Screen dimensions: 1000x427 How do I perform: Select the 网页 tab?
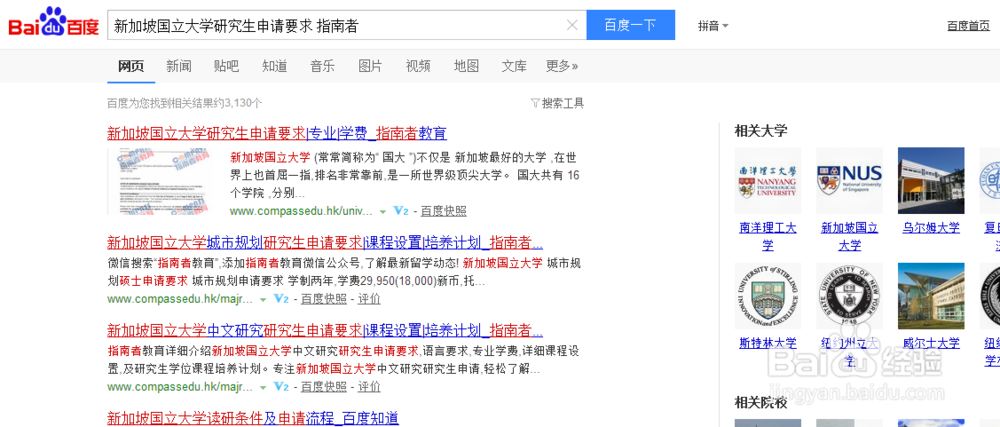[131, 66]
